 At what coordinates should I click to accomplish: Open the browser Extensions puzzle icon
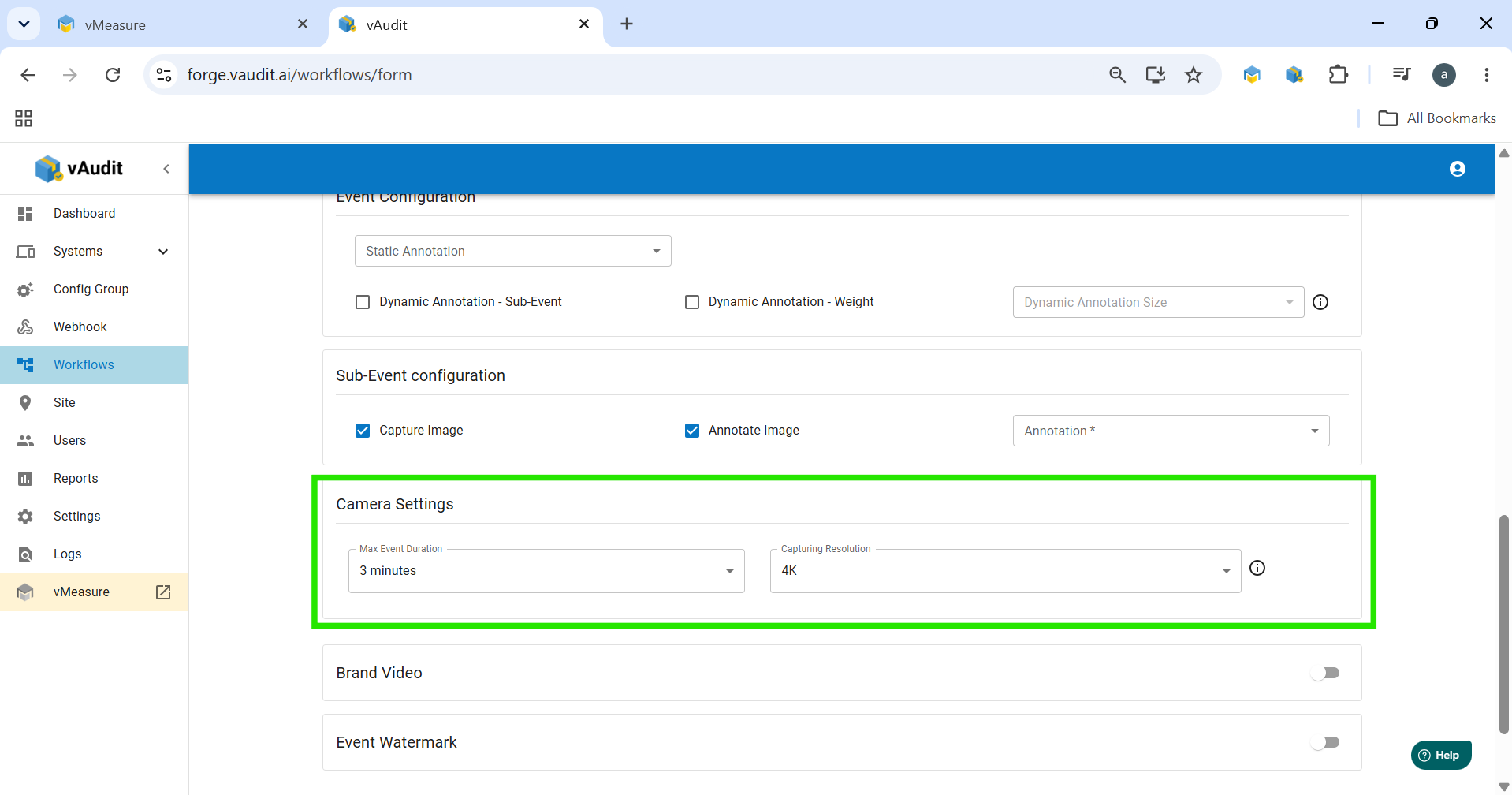coord(1338,75)
